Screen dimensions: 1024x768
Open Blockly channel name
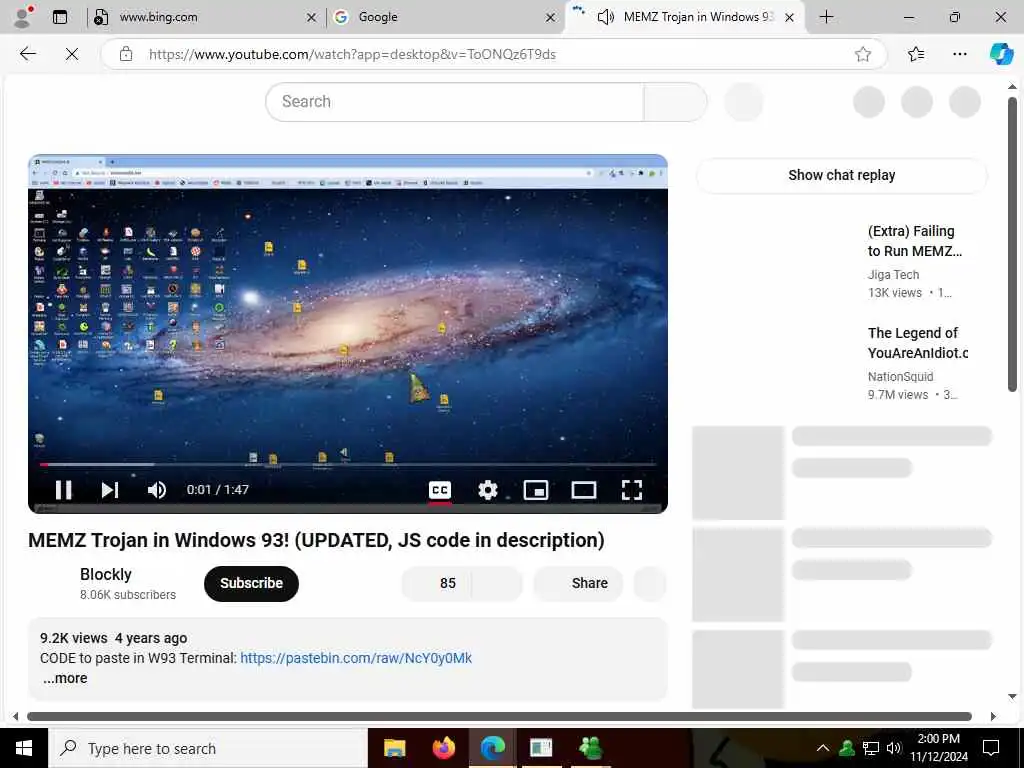coord(106,574)
